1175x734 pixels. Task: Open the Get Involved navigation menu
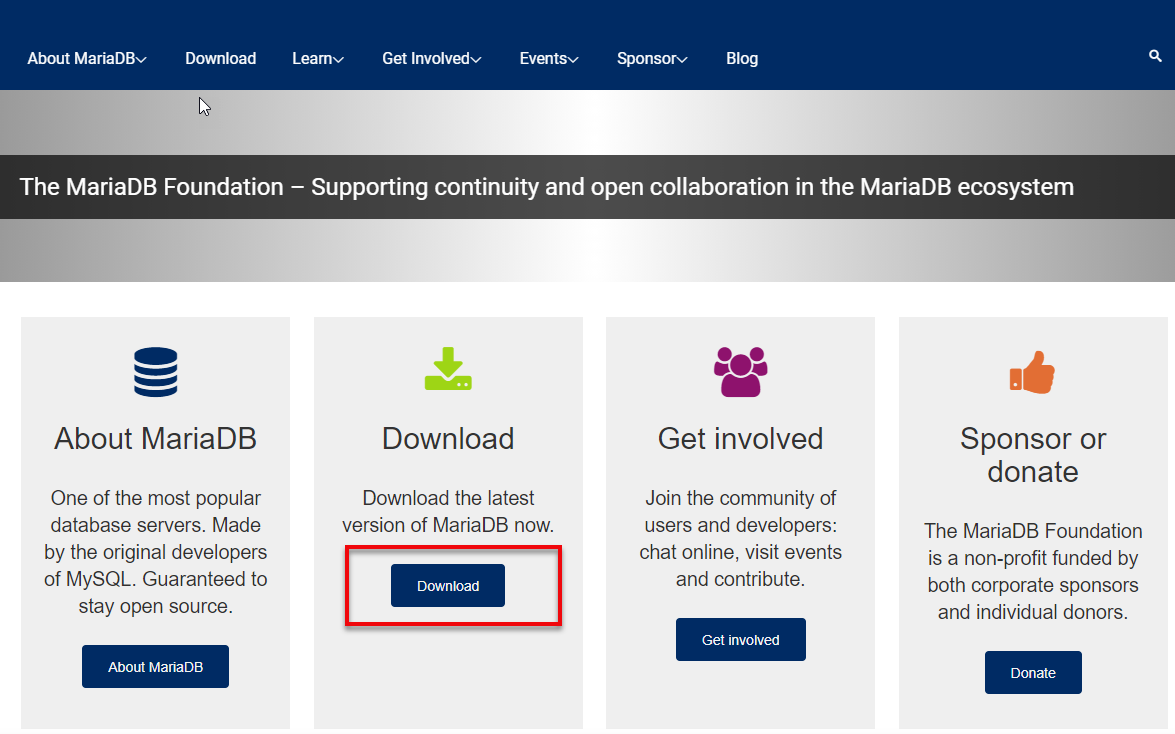point(431,58)
